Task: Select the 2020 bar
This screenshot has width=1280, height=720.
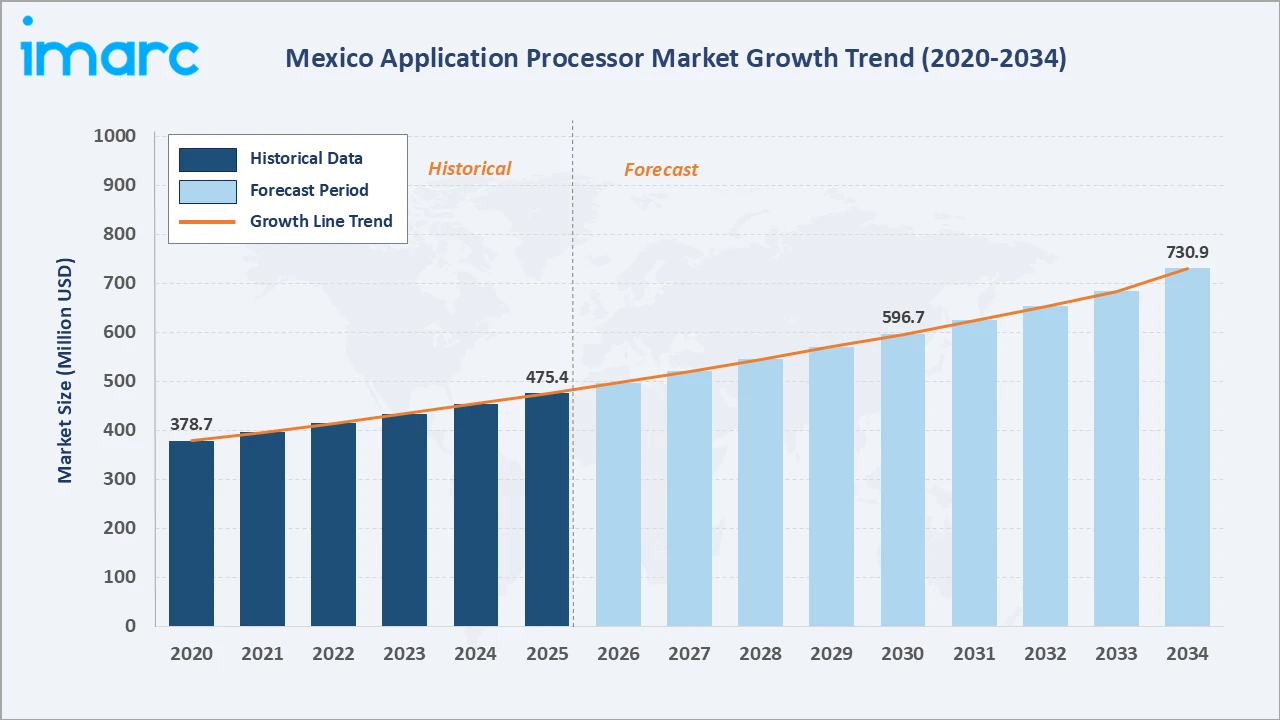Action: (x=191, y=533)
